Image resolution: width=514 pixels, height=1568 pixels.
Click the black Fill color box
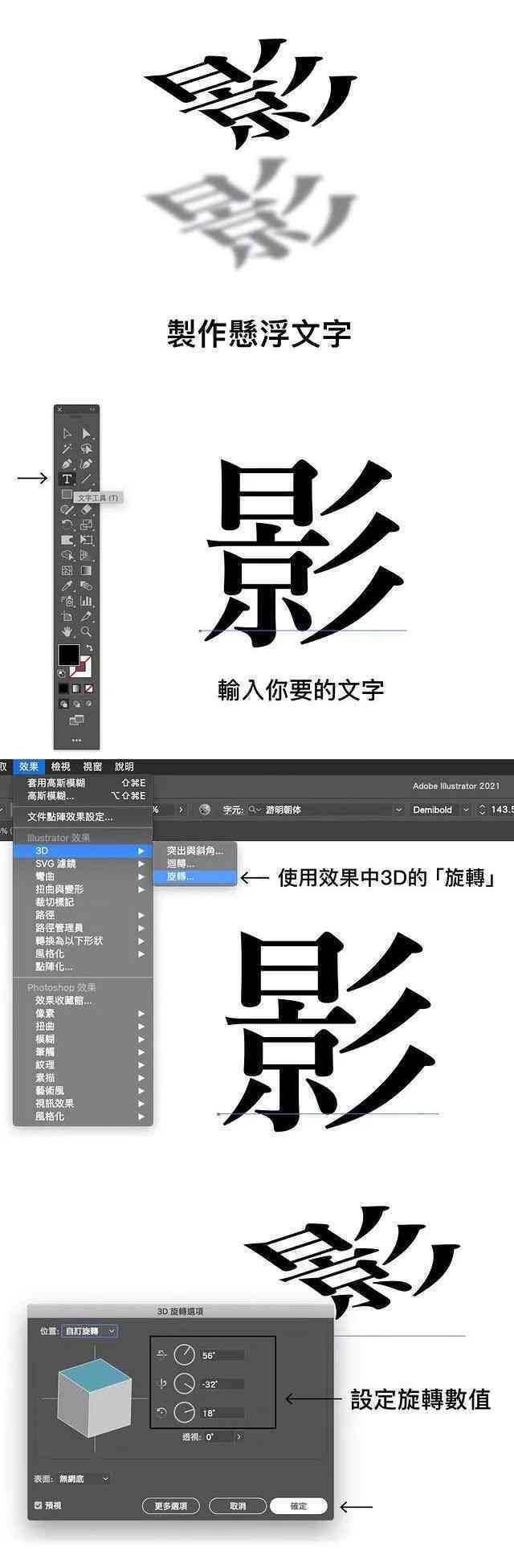69,655
